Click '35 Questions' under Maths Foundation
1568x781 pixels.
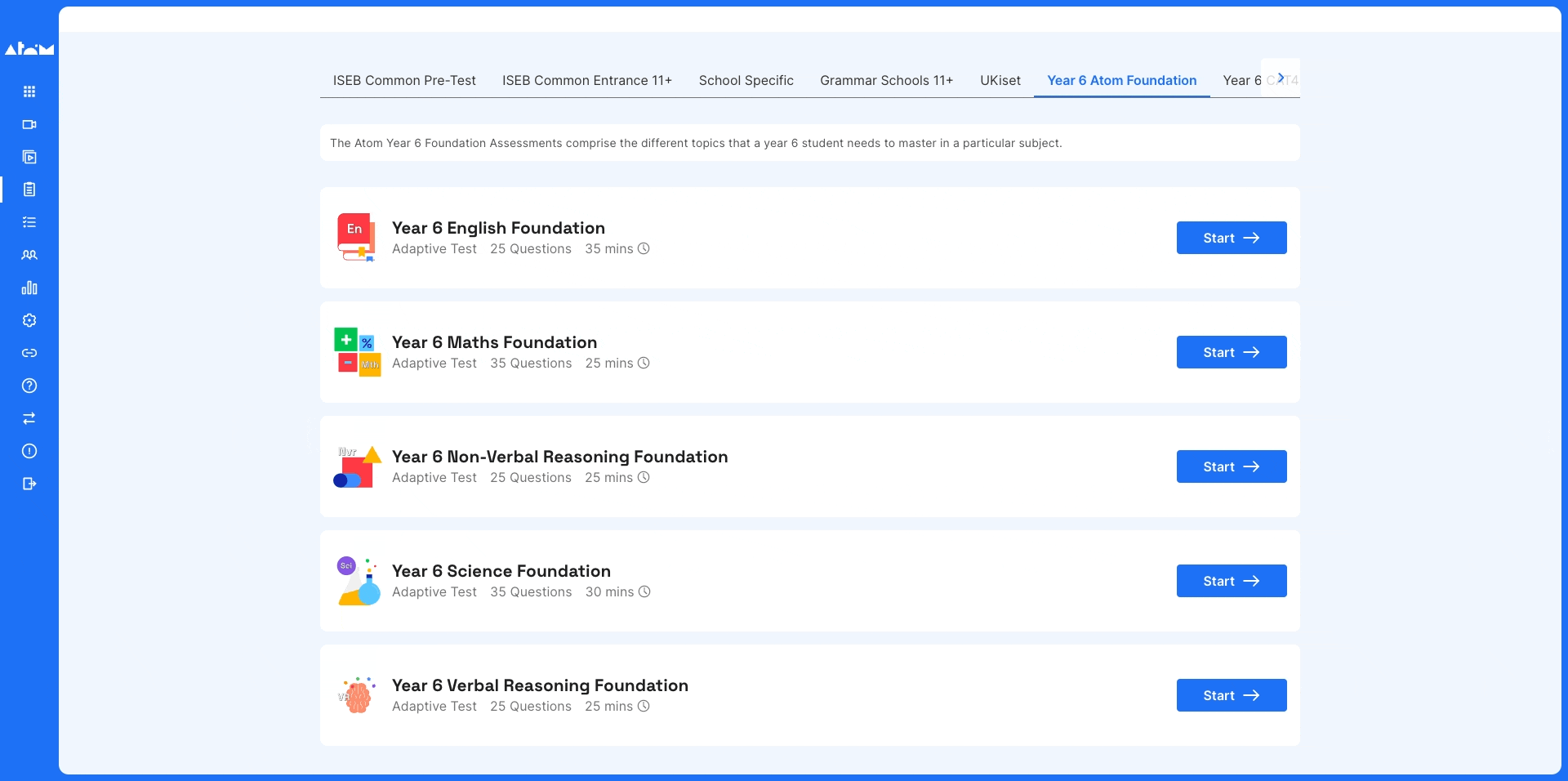coord(531,363)
